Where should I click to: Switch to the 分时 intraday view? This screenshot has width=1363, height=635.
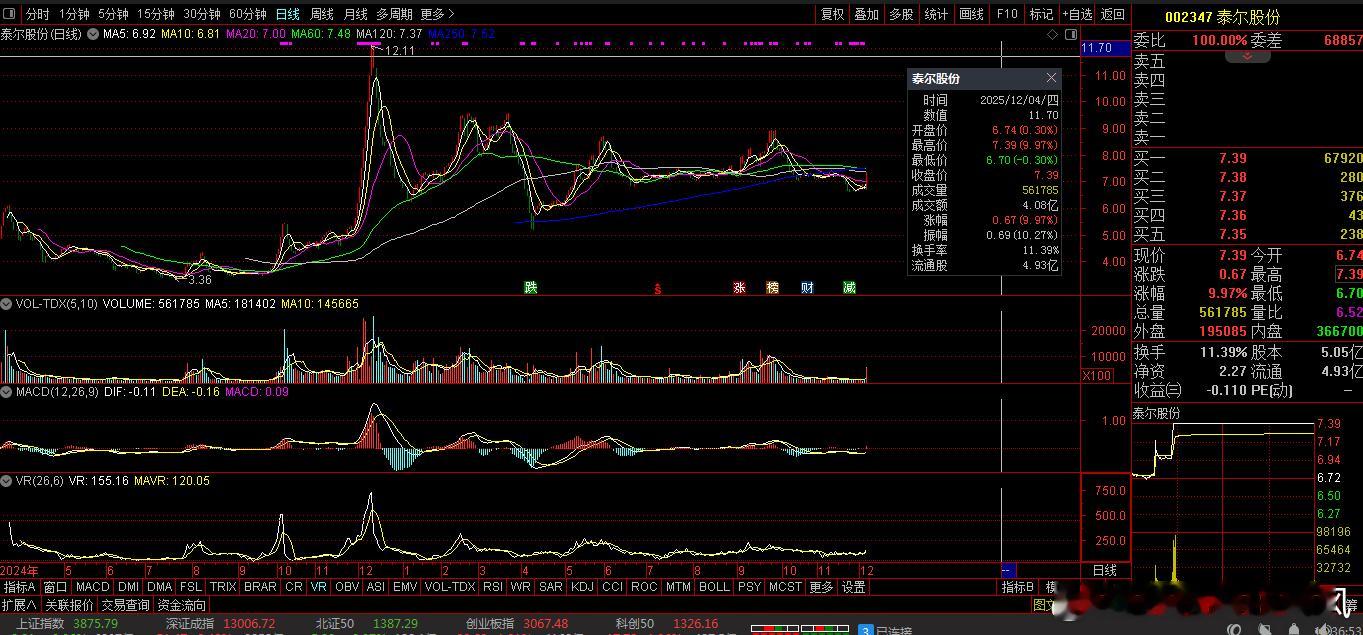(37, 14)
